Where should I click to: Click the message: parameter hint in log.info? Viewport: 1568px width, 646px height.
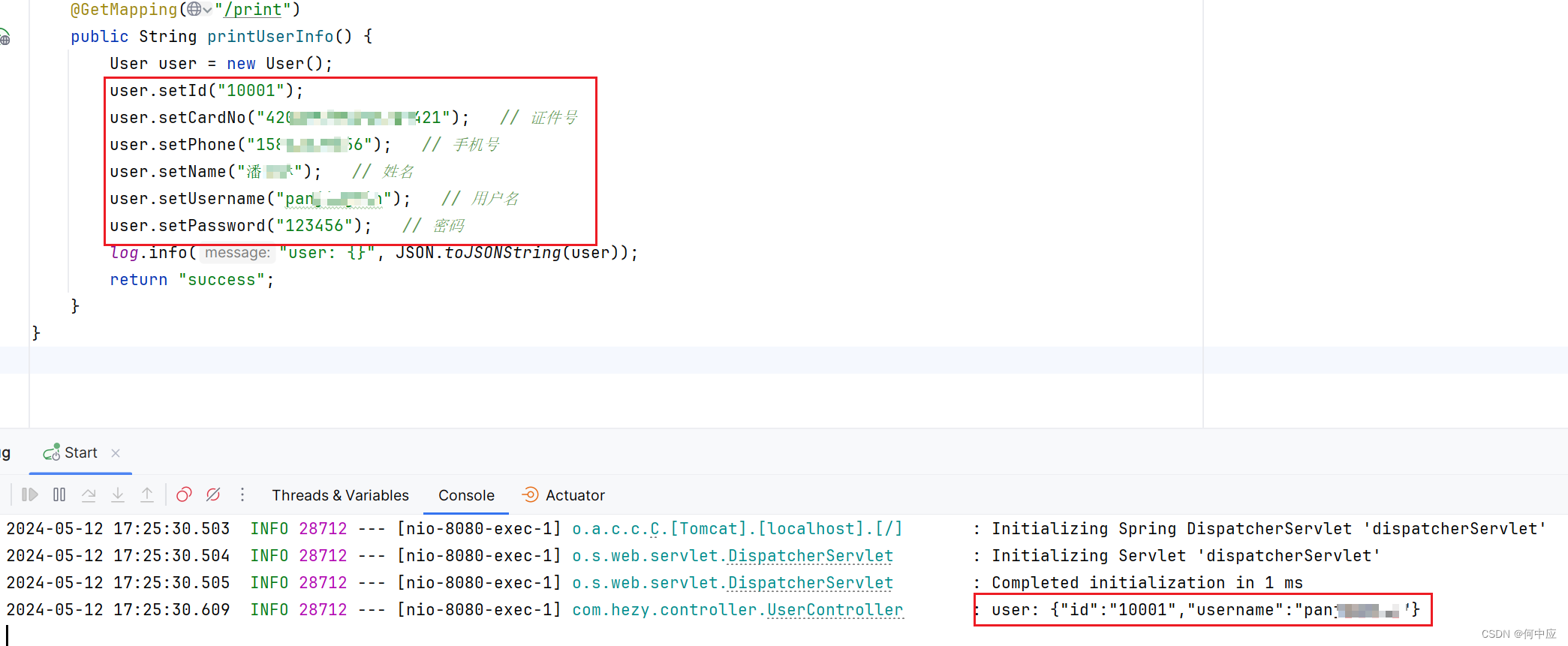pyautogui.click(x=237, y=253)
